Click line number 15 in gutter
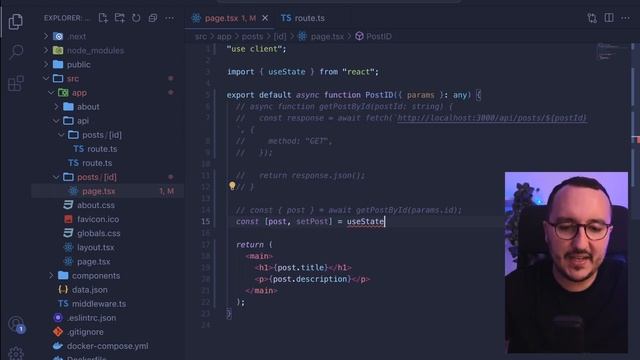Screen dimensions: 640x360 tap(206, 222)
